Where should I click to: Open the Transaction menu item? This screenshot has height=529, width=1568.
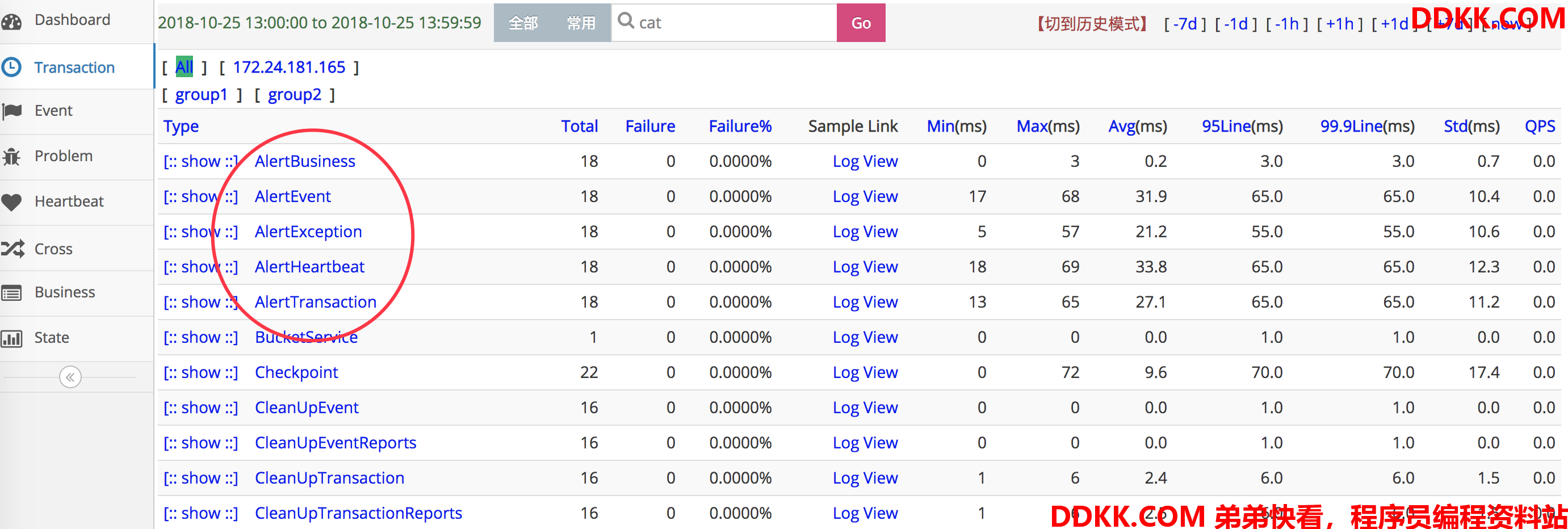coord(74,68)
